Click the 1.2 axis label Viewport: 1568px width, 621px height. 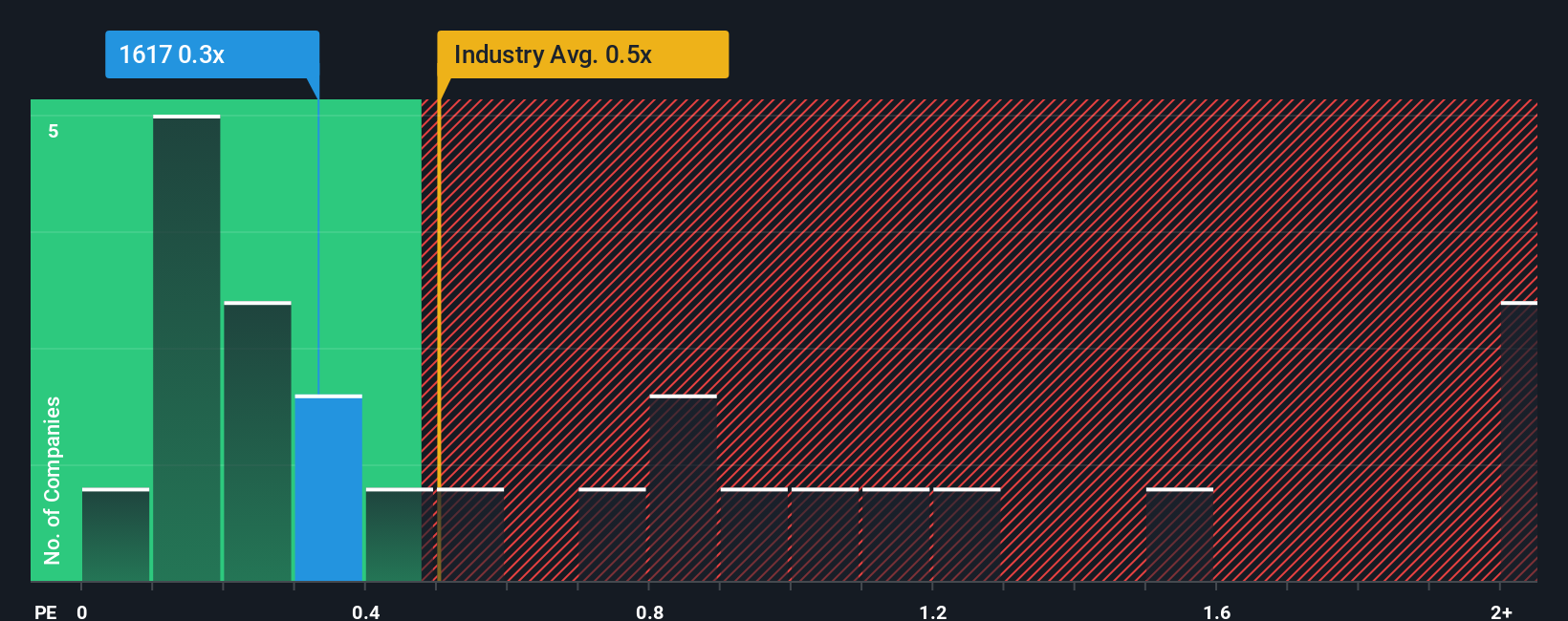pyautogui.click(x=933, y=611)
